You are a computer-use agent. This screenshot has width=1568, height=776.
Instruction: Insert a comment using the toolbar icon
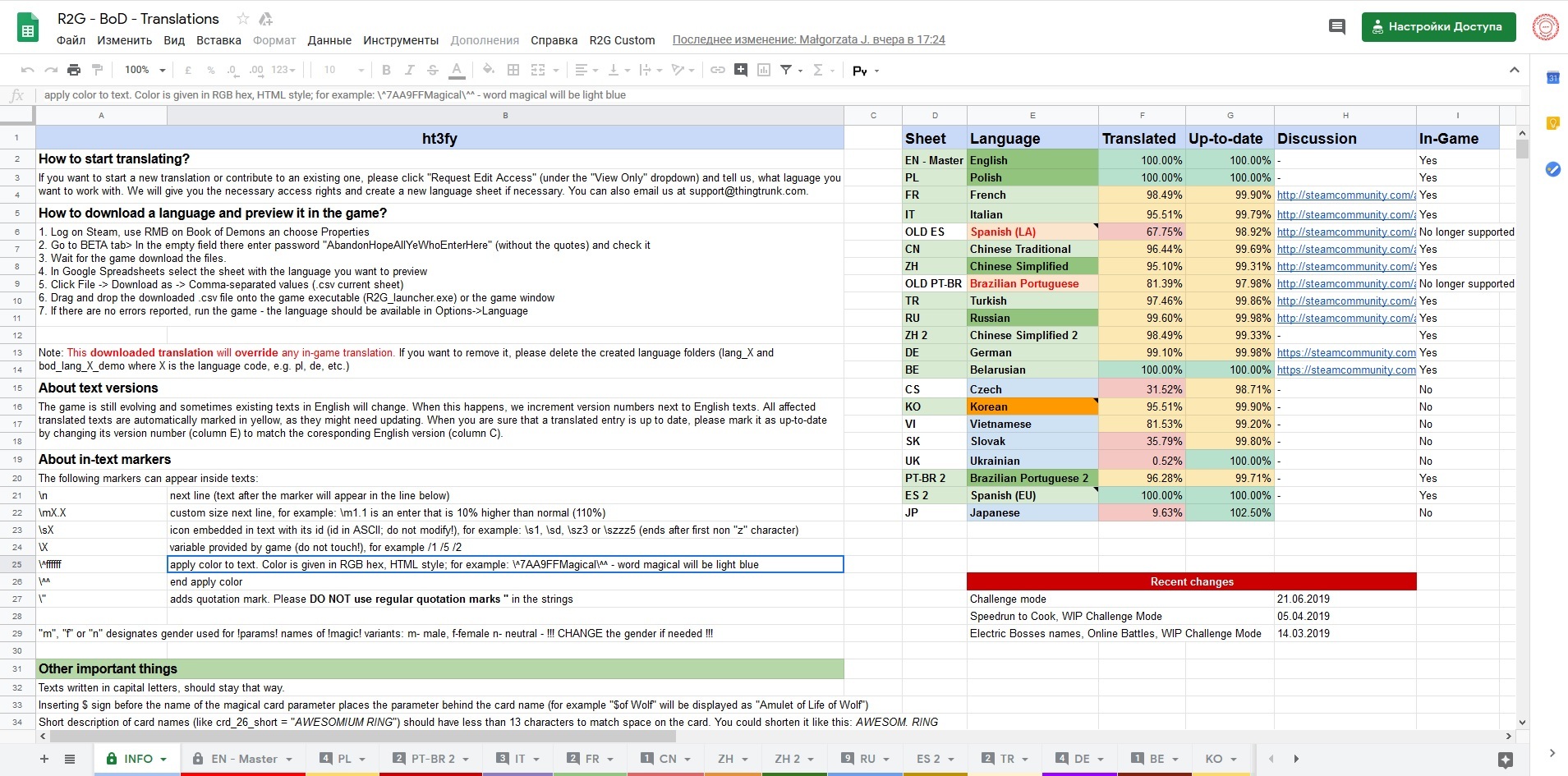click(741, 71)
